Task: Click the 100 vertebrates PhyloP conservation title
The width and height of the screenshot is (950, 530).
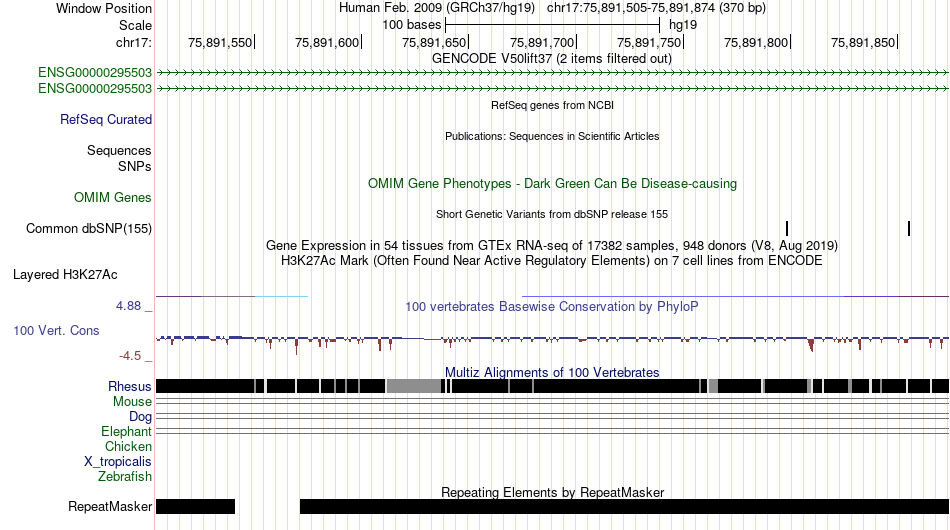Action: [x=552, y=306]
